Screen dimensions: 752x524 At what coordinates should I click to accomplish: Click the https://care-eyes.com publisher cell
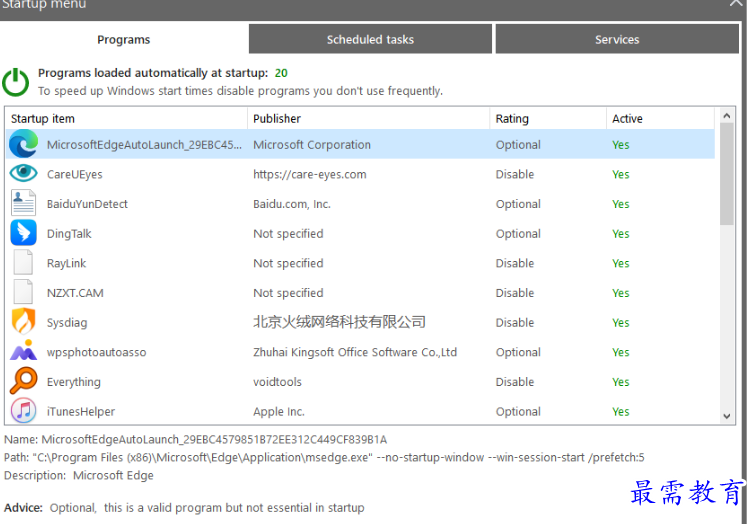point(309,175)
